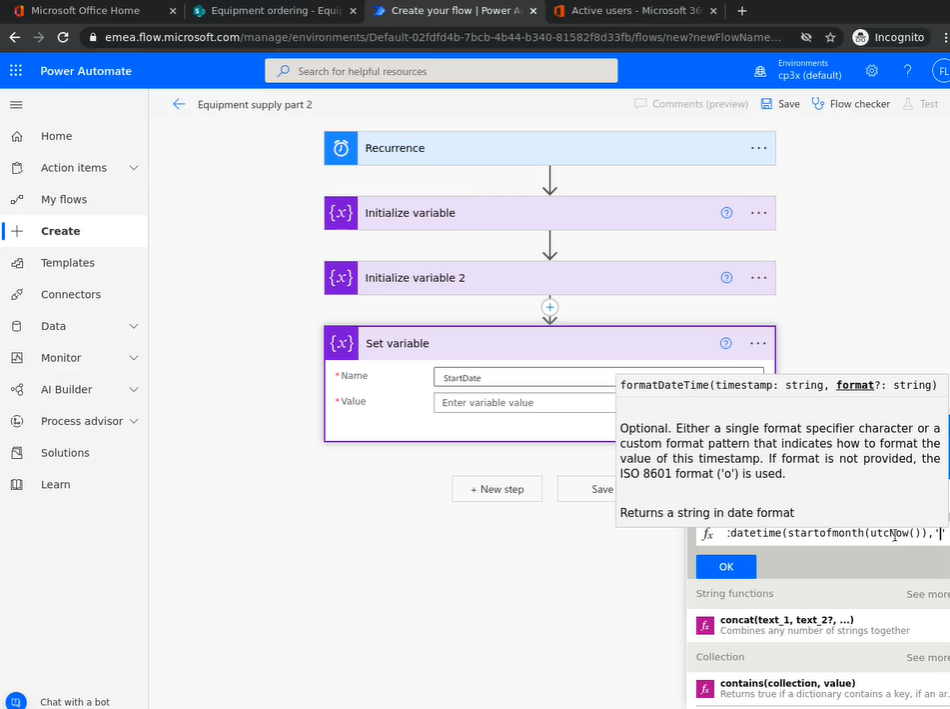Click the Connectors plug icon

pos(17,295)
